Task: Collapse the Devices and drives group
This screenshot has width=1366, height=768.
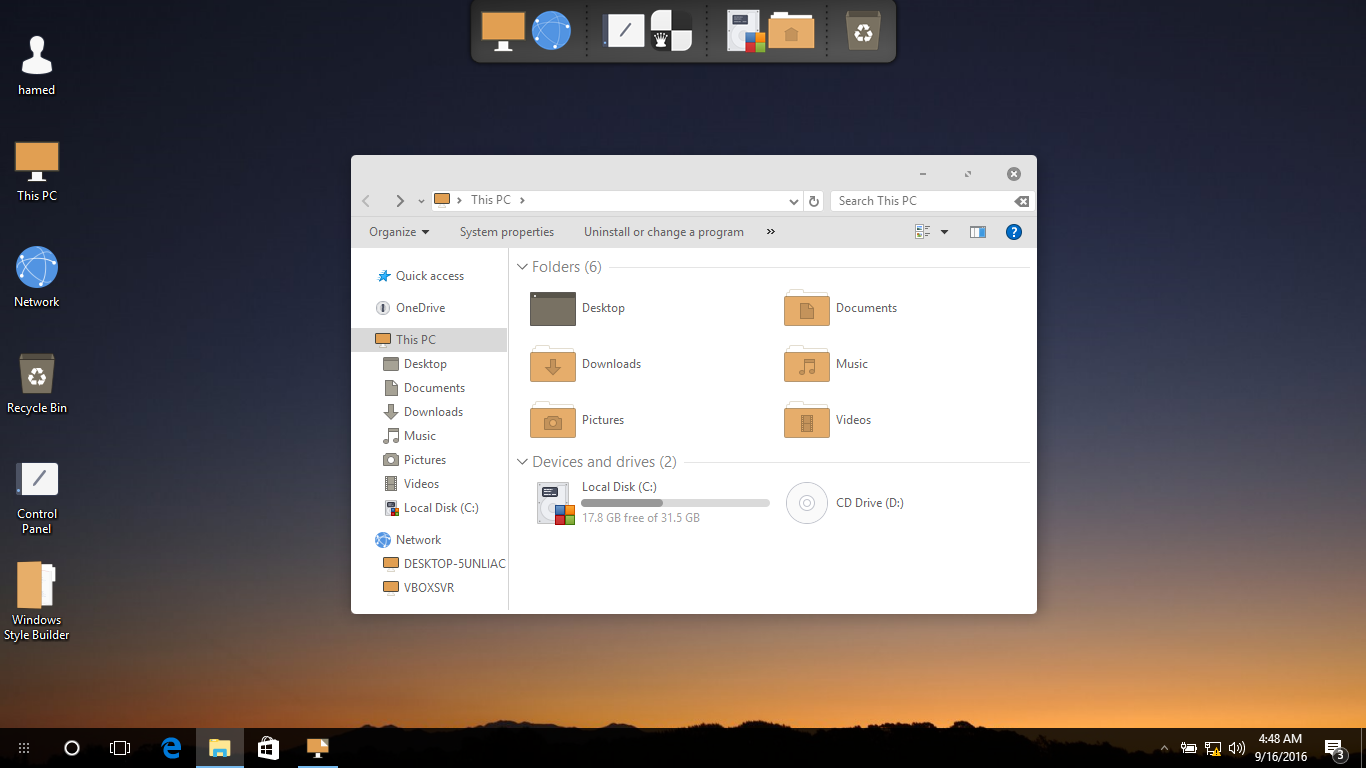Action: 522,462
